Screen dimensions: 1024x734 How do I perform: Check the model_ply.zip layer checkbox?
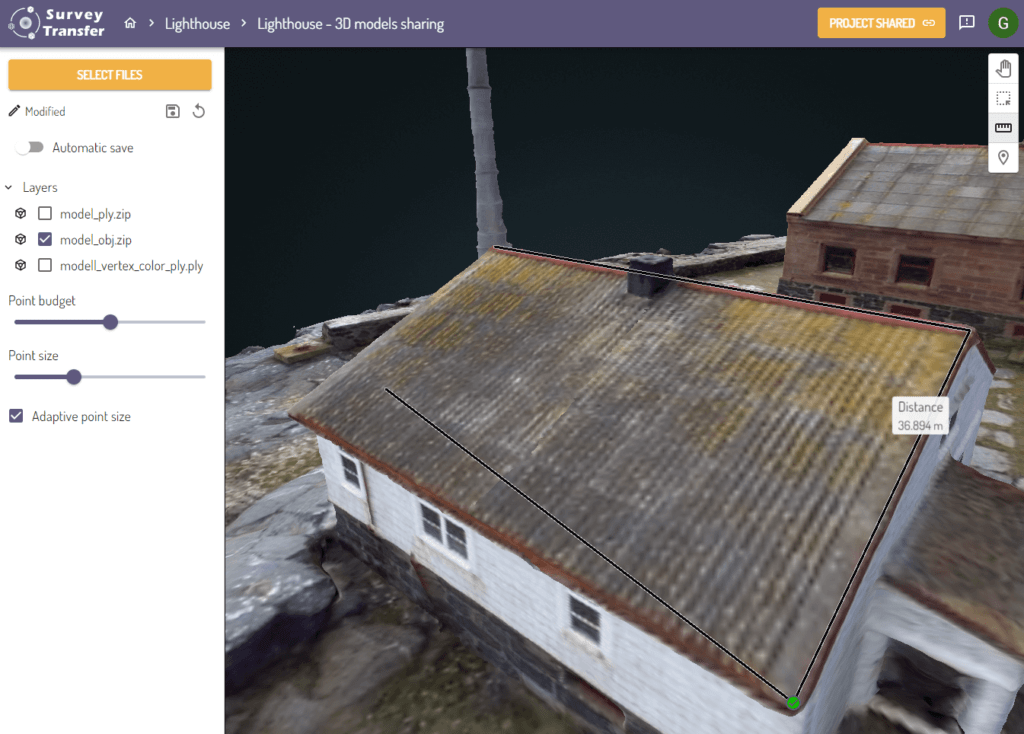pos(44,213)
